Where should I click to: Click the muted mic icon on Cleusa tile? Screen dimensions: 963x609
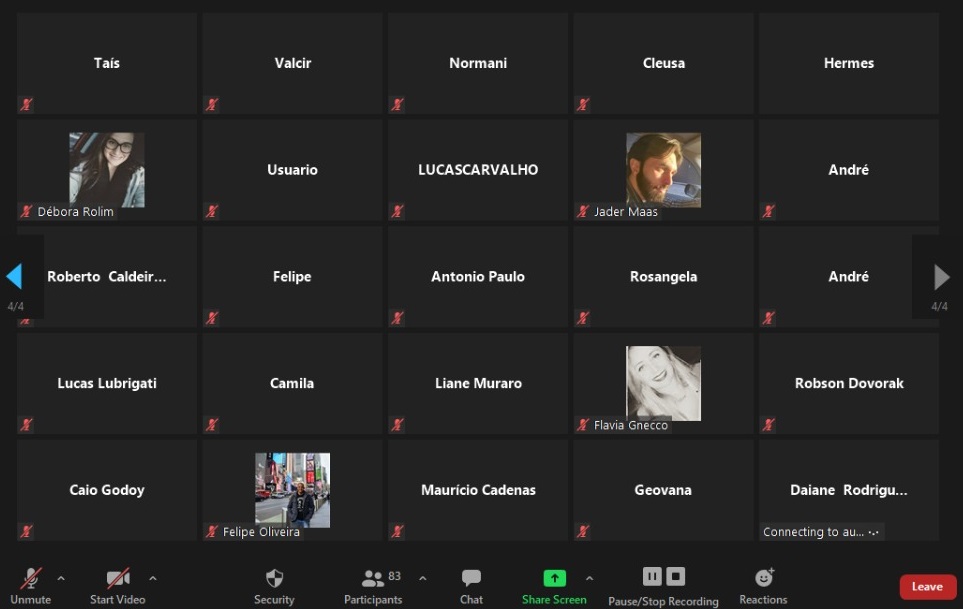point(583,104)
